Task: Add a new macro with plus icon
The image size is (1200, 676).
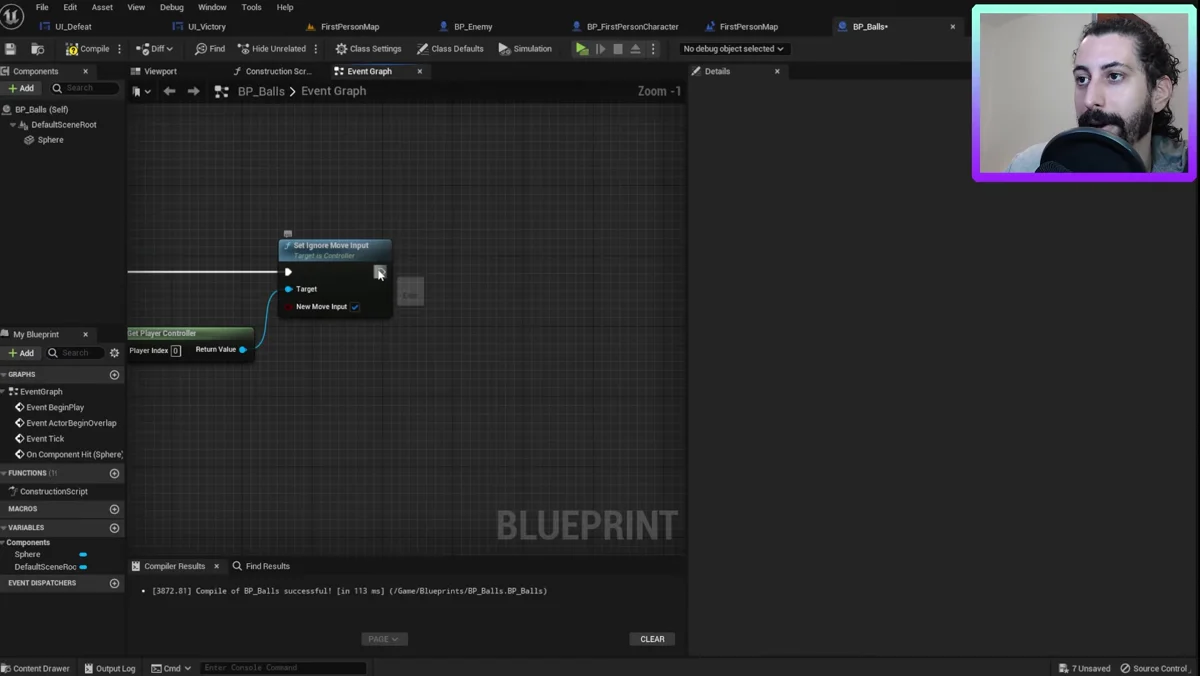Action: tap(114, 509)
